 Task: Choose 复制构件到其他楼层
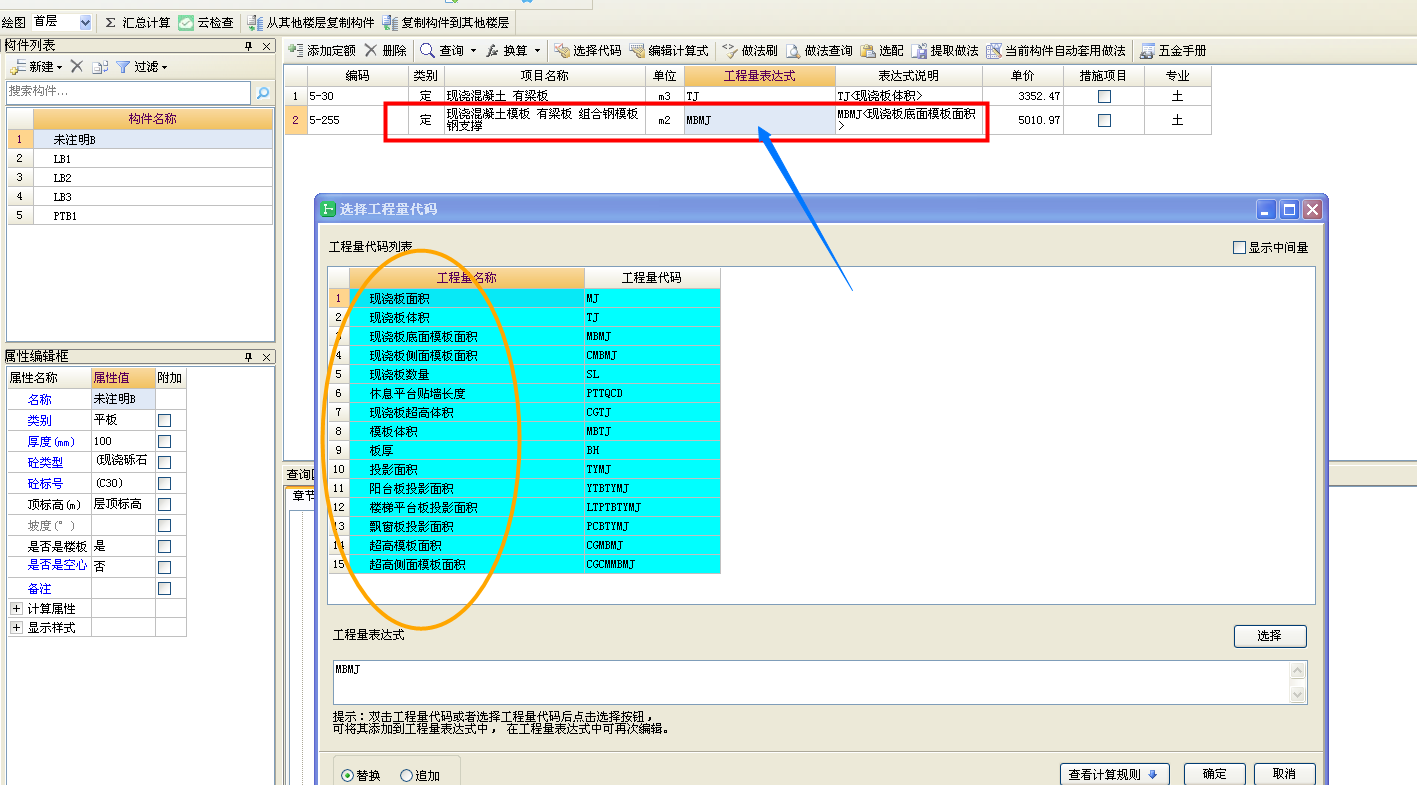pyautogui.click(x=446, y=22)
